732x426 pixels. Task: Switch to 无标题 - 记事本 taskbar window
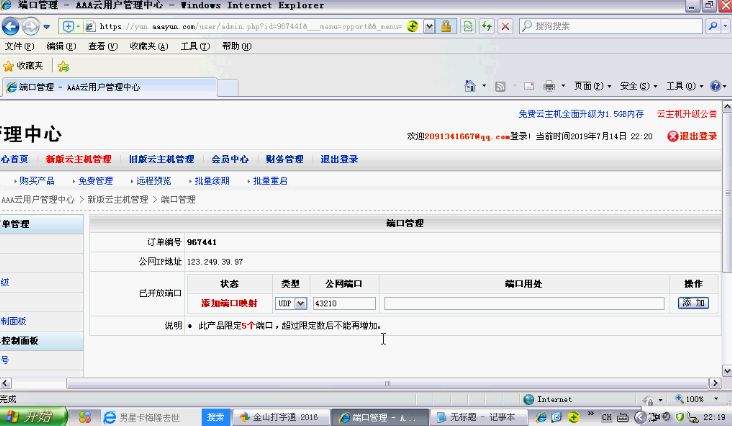477,417
